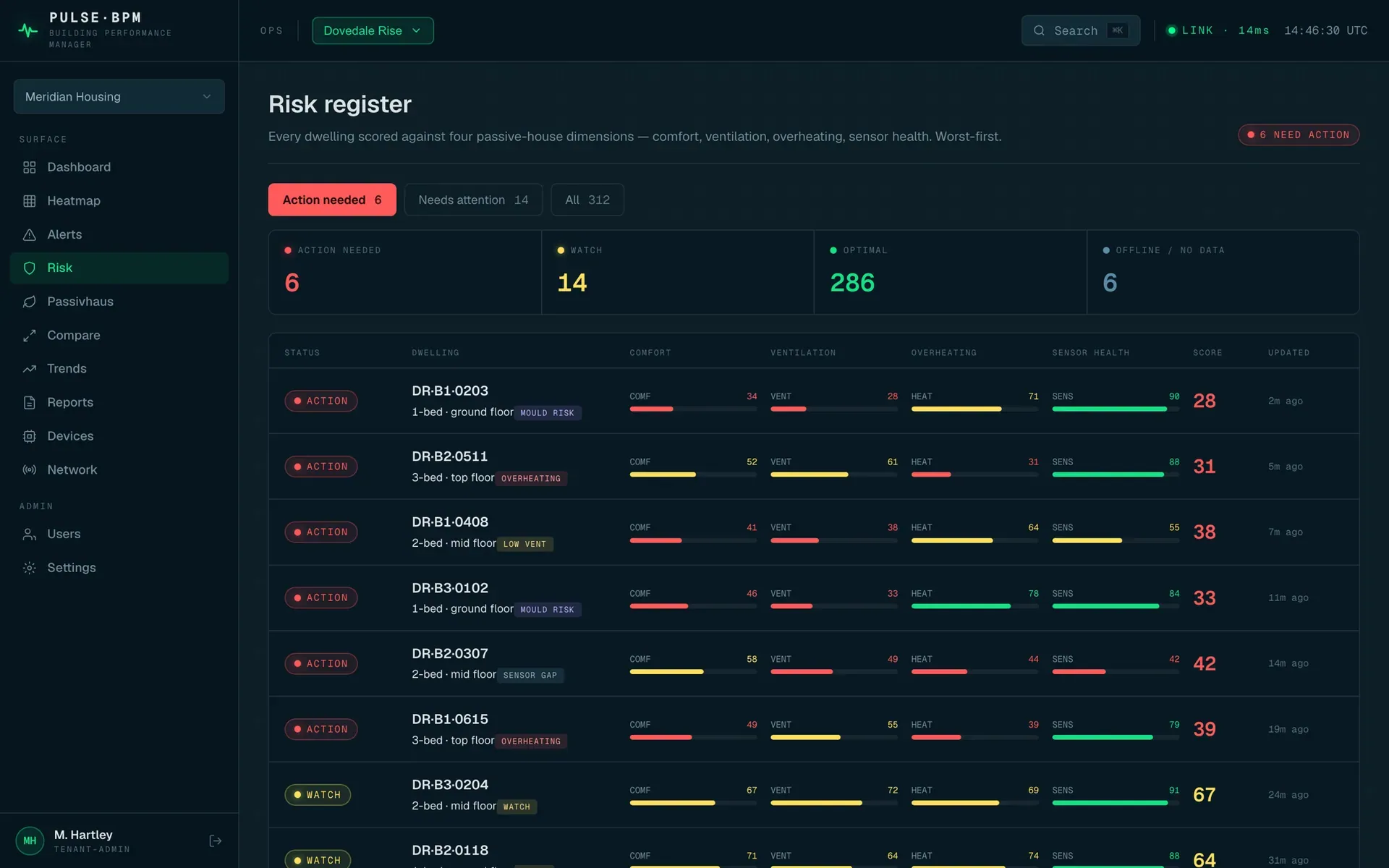Click the Compare arrows icon
Viewport: 1389px width, 868px height.
[29, 336]
